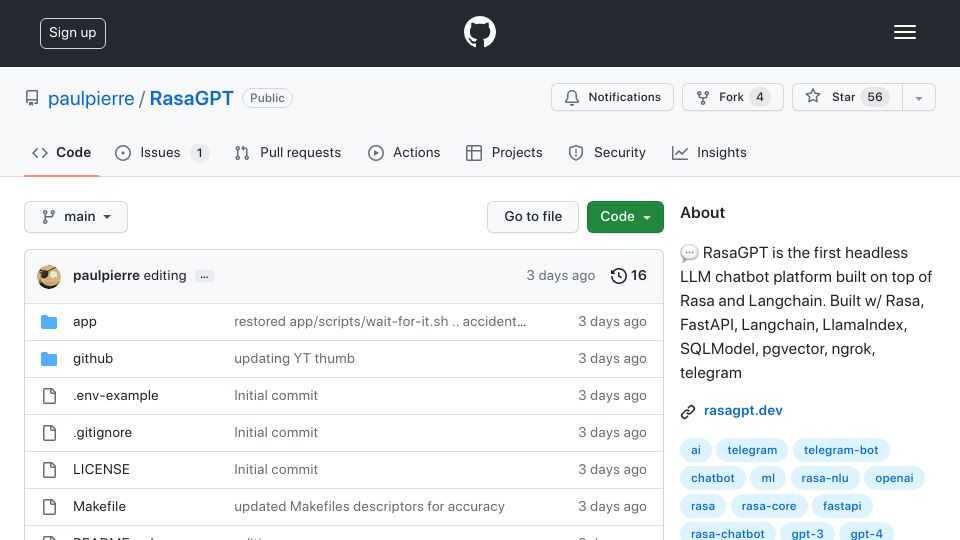Open the green Code dropdown
The width and height of the screenshot is (960, 540).
pyautogui.click(x=625, y=217)
